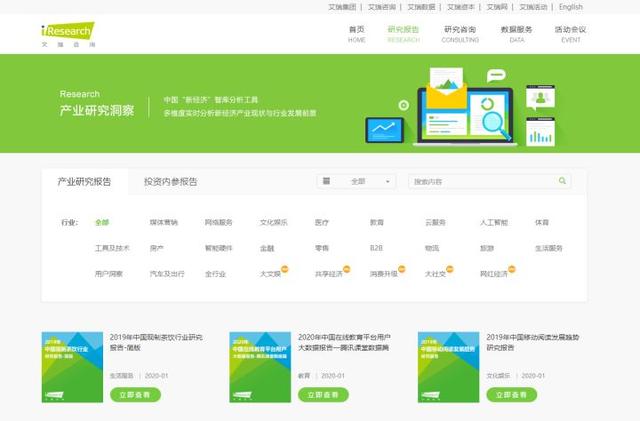Image resolution: width=640 pixels, height=421 pixels.
Task: Click the HOT badge on 大文娱
Action: 285,268
